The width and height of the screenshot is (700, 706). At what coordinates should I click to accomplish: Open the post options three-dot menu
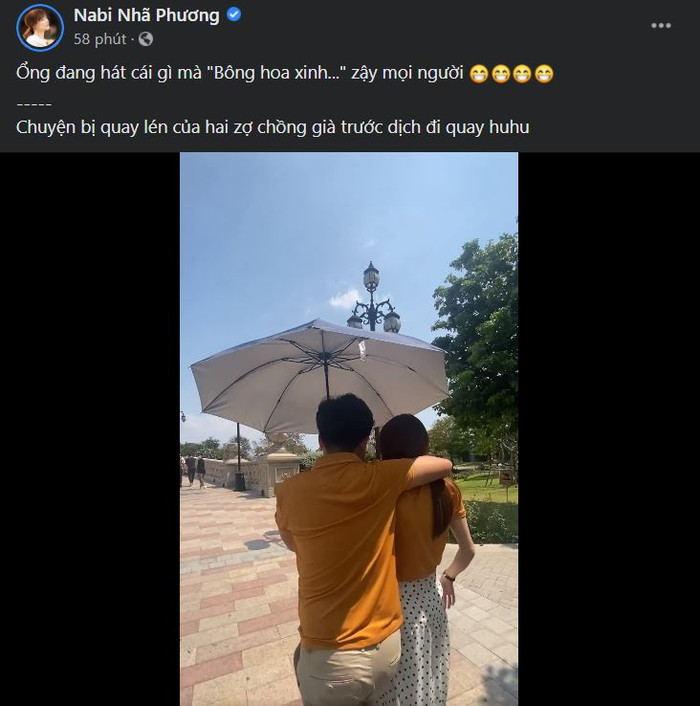tap(661, 25)
